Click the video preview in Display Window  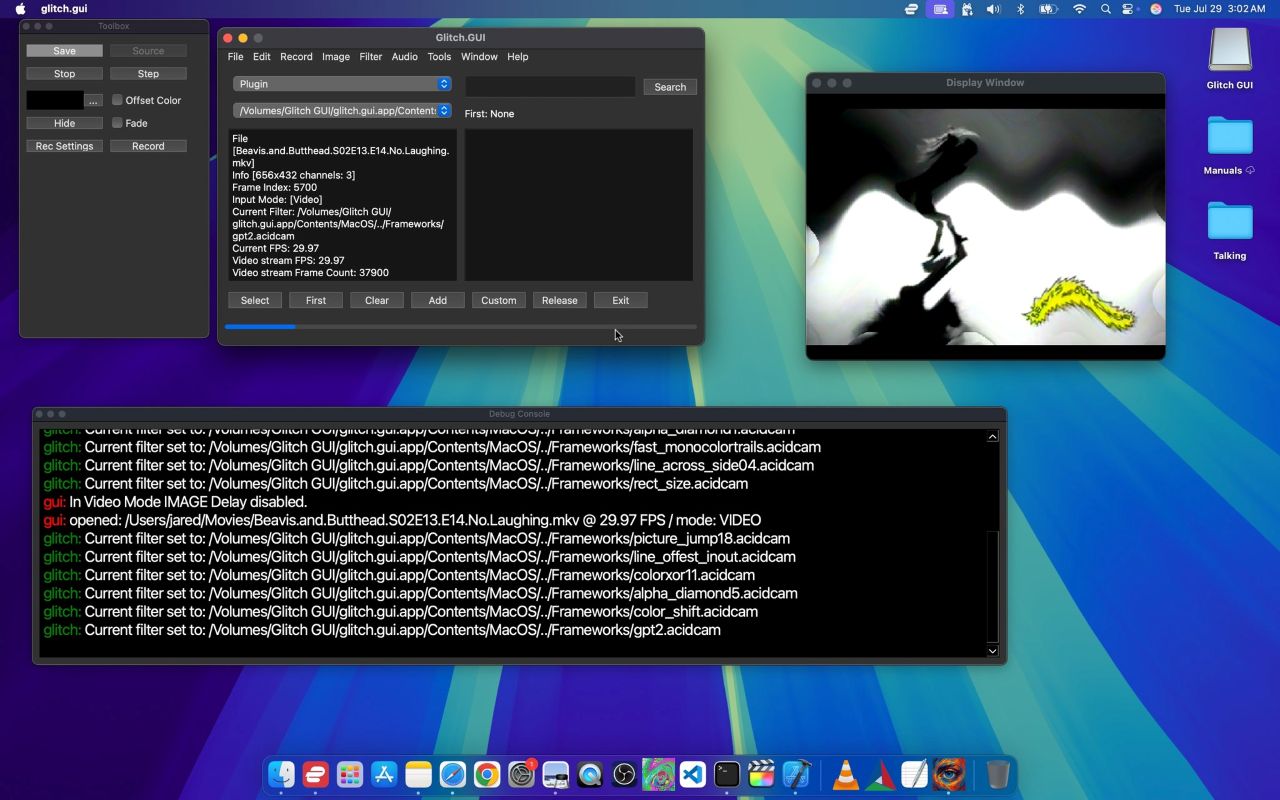[x=985, y=227]
